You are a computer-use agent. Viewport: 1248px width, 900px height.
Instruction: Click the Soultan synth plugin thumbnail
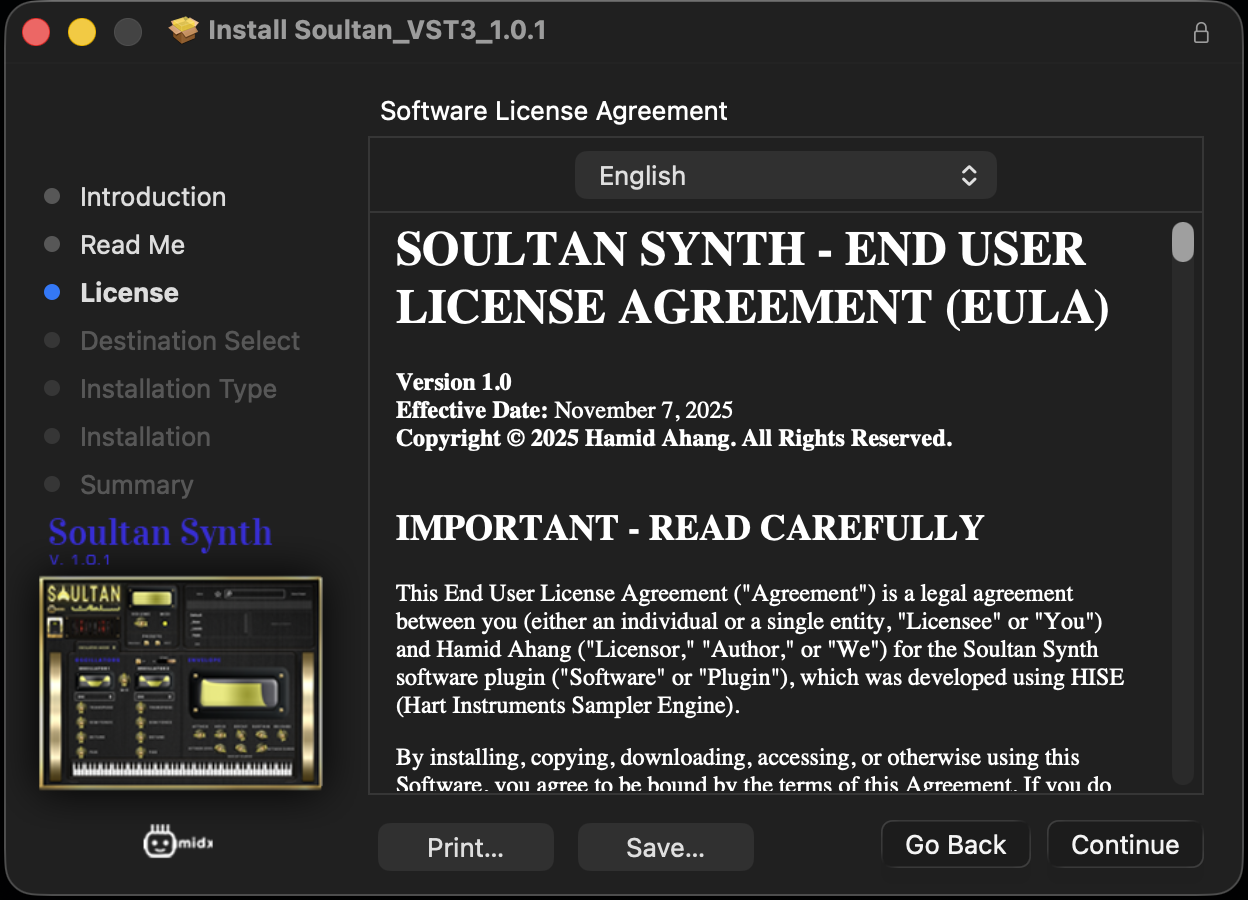[x=181, y=682]
